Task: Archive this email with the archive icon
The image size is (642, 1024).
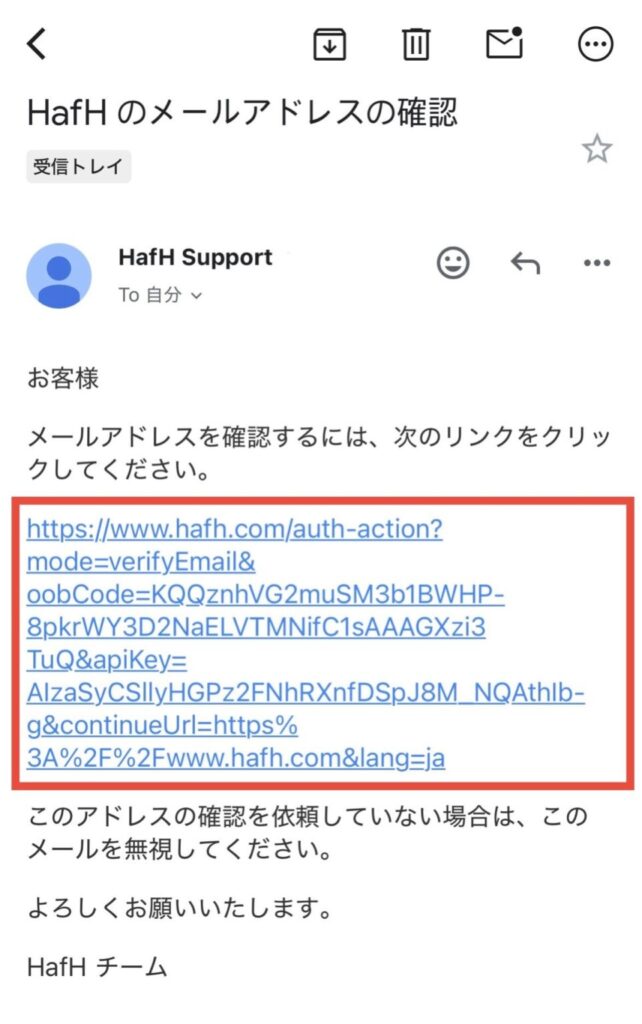Action: [x=330, y=44]
